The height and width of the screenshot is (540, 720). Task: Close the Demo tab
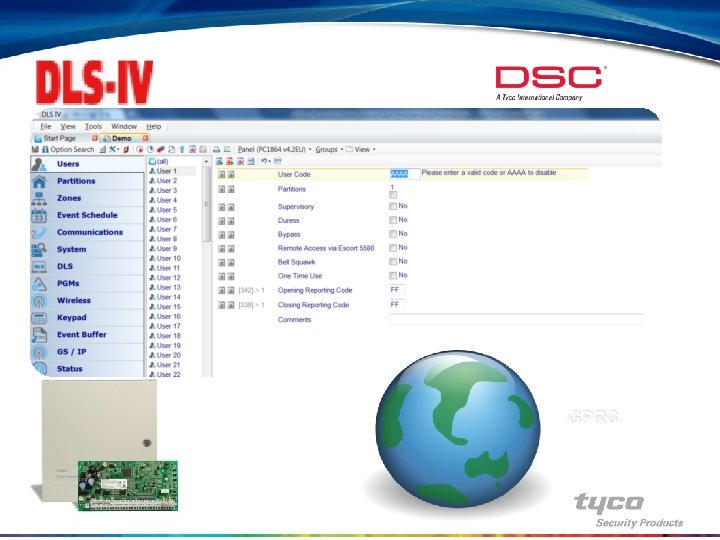[145, 138]
